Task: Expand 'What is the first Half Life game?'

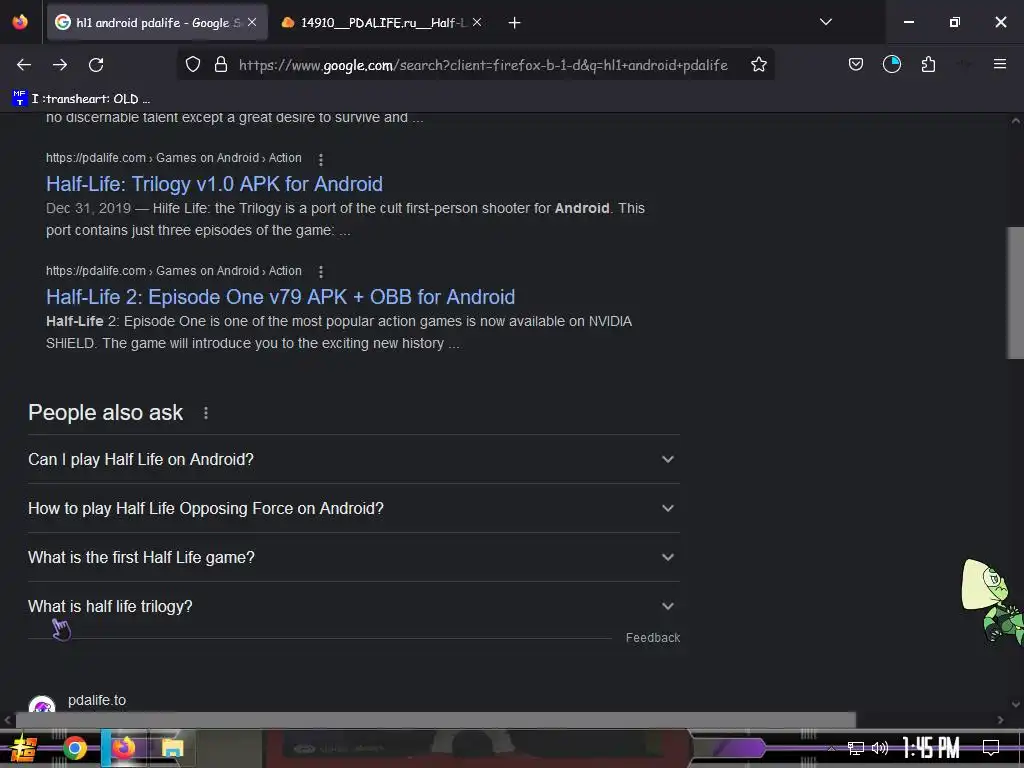Action: (x=354, y=557)
